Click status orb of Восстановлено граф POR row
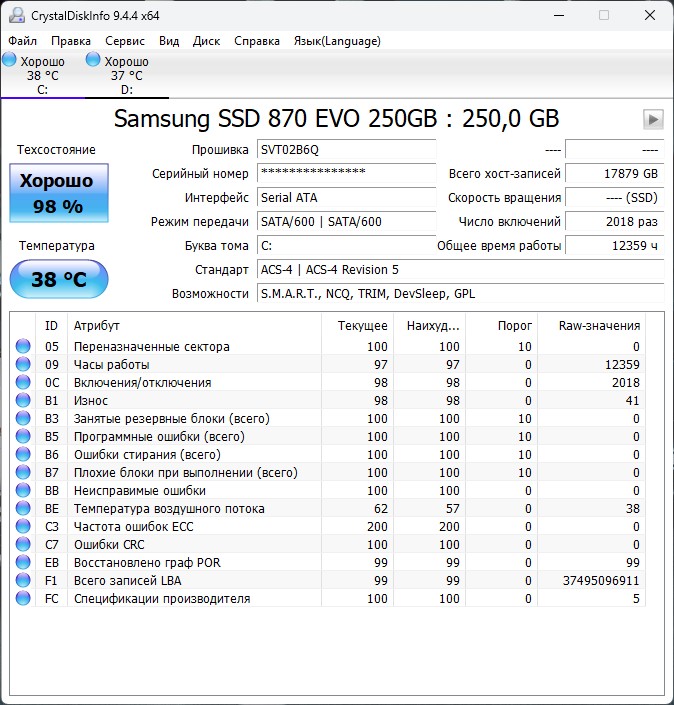Viewport: 674px width, 705px height. click(23, 562)
